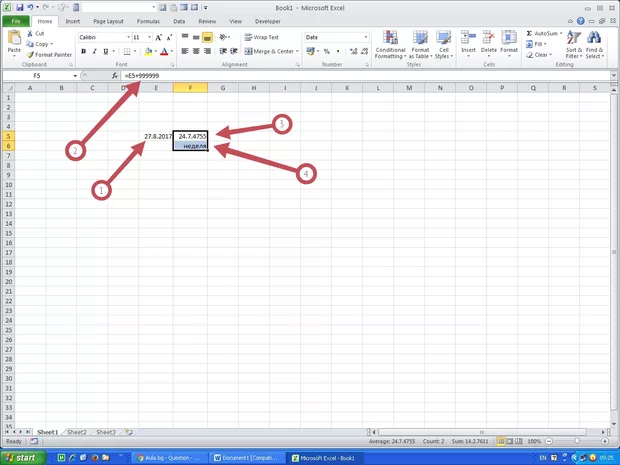Open the Date number format dropdown

366,37
